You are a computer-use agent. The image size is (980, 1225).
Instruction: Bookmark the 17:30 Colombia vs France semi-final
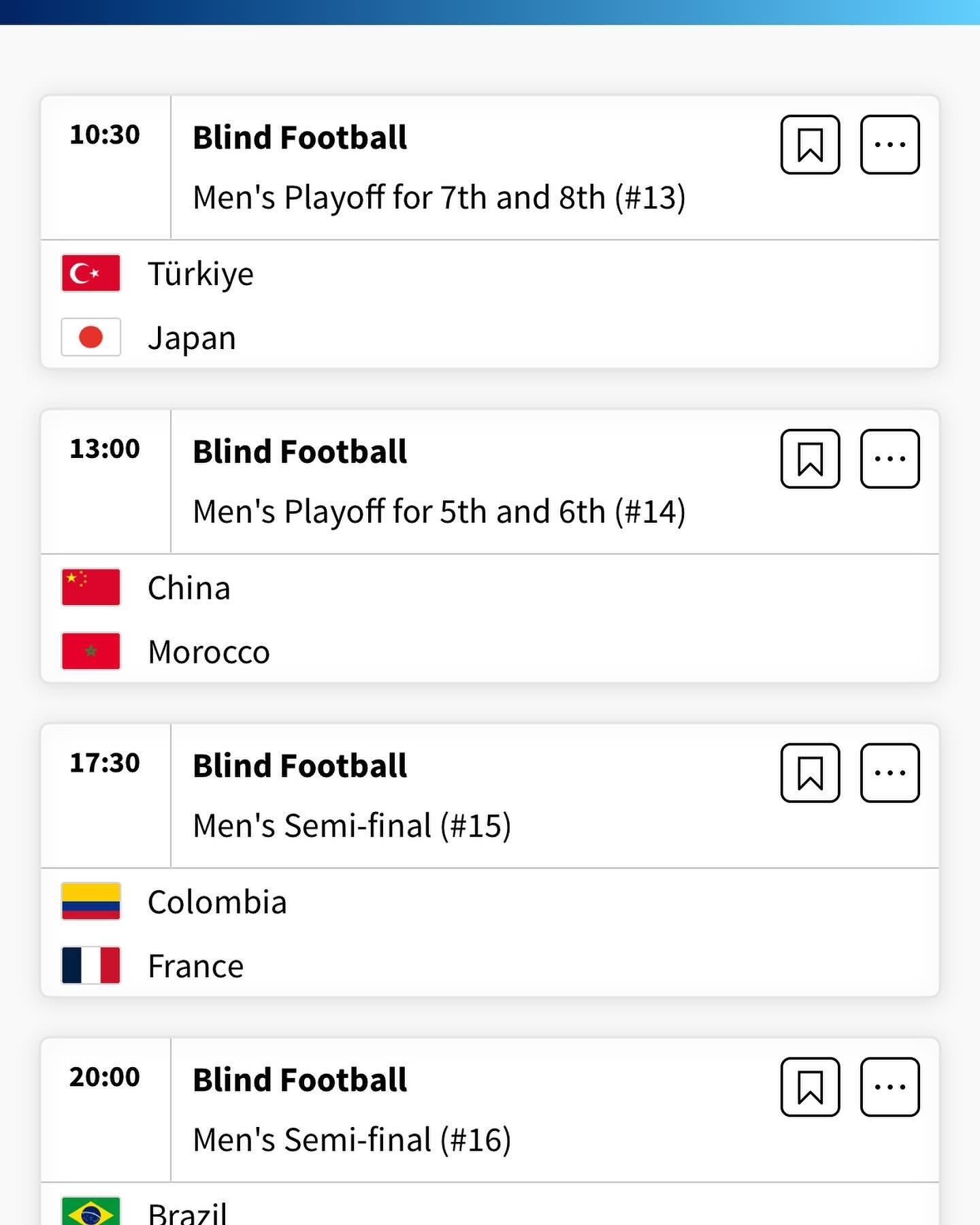coord(810,773)
